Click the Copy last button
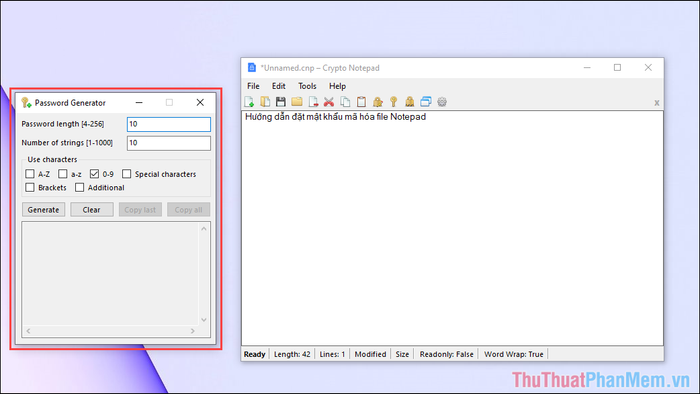 tap(140, 210)
